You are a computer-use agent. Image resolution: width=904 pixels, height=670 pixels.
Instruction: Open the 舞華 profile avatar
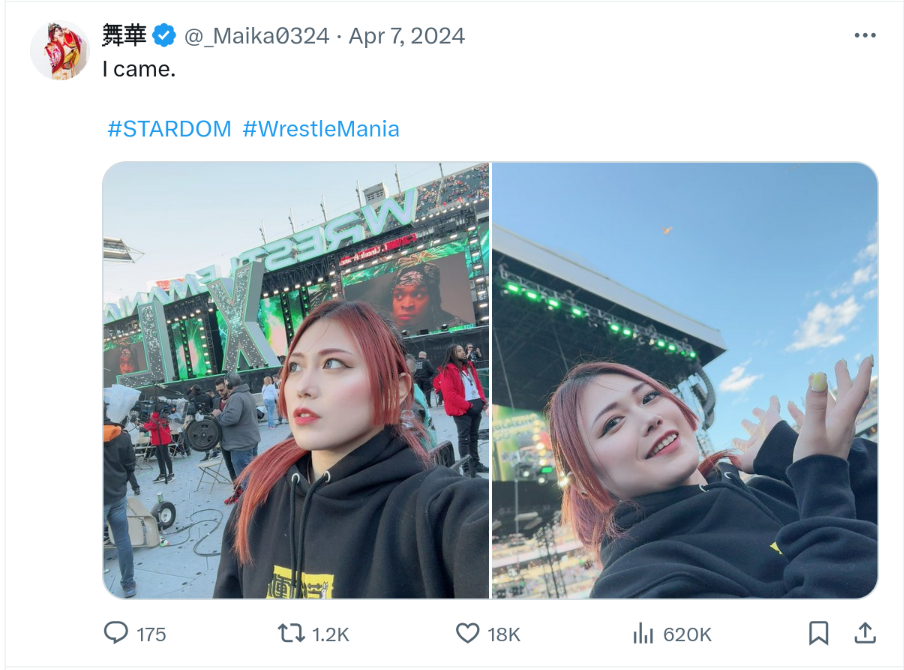pos(60,51)
